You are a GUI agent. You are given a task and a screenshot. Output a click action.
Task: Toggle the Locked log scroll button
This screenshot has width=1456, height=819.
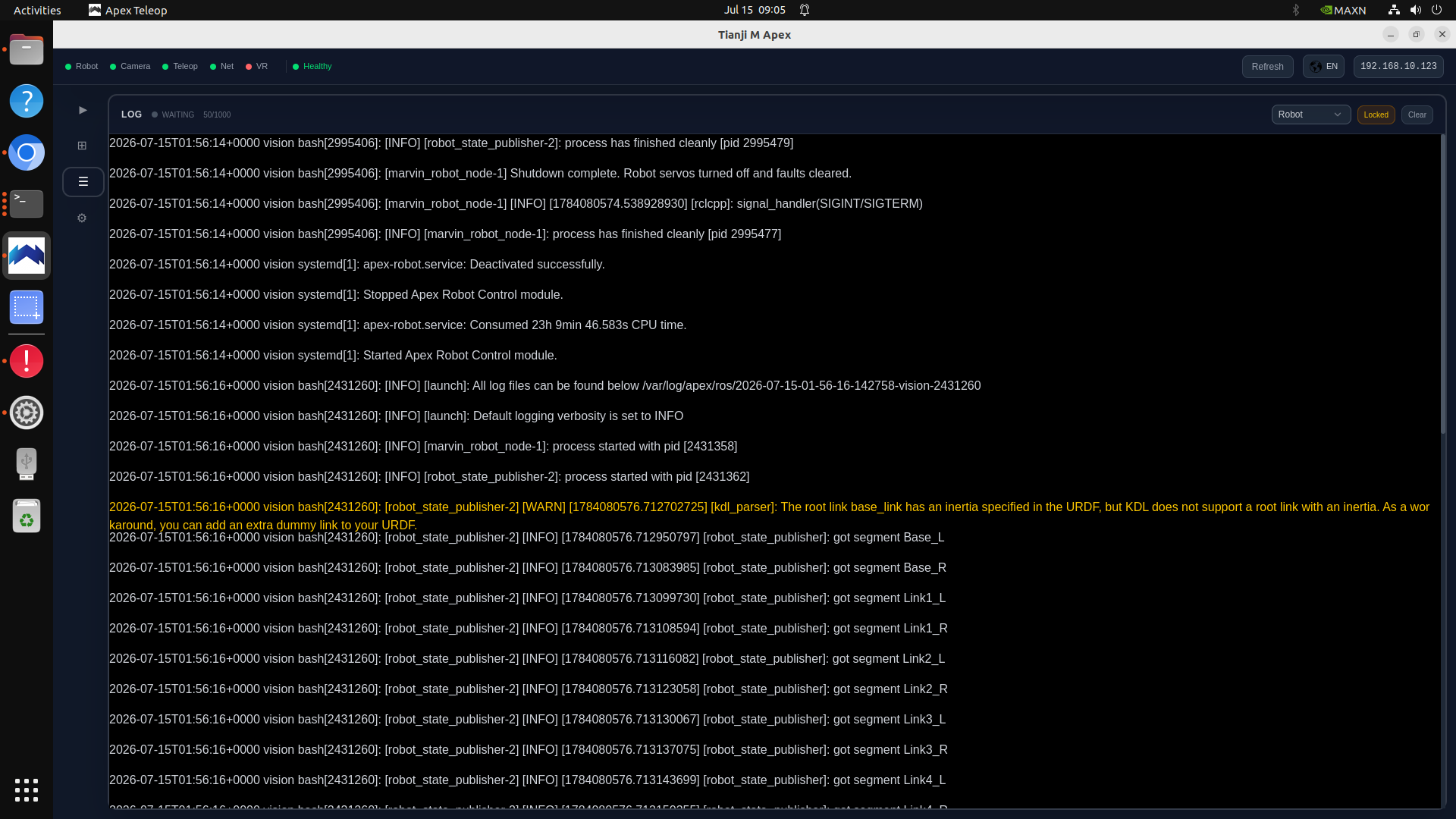1376,115
